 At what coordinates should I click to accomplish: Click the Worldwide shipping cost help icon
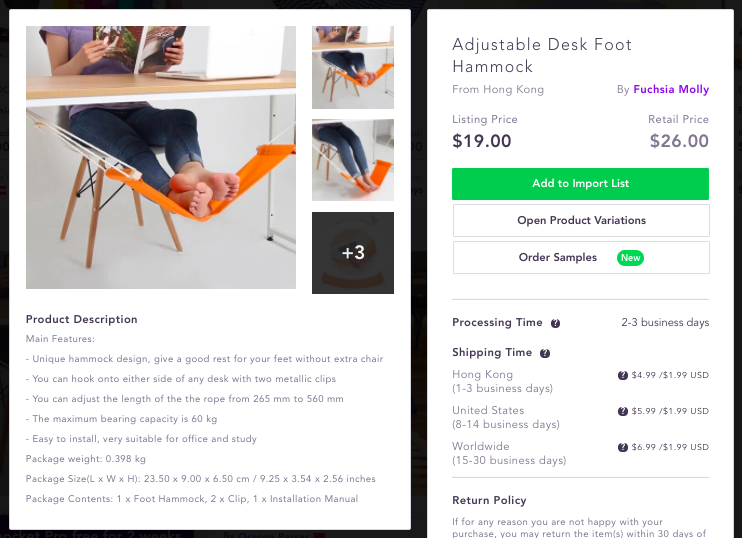point(623,448)
